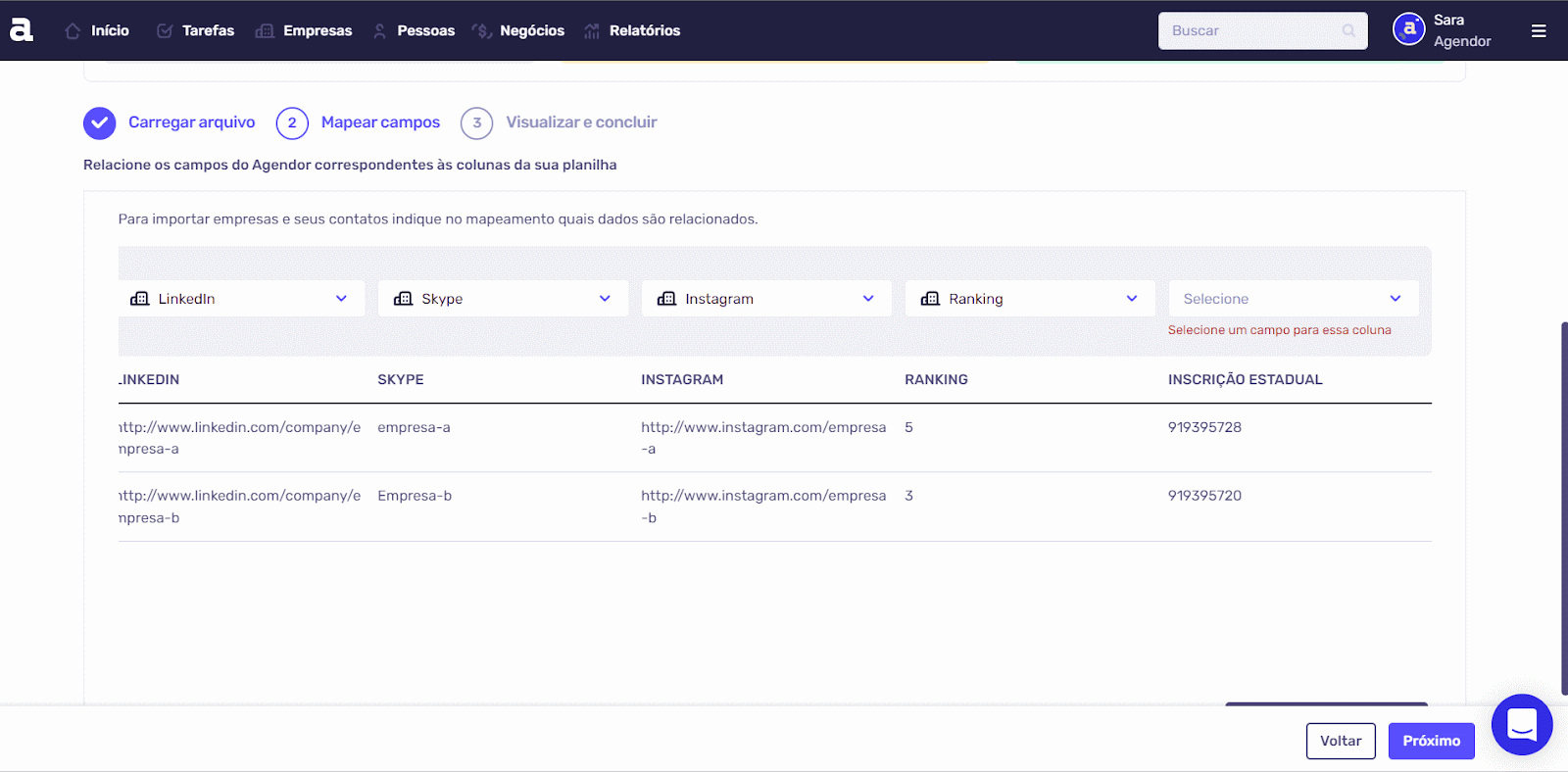Click the building icon beside LinkedIn
The height and width of the screenshot is (772, 1568).
coord(140,299)
